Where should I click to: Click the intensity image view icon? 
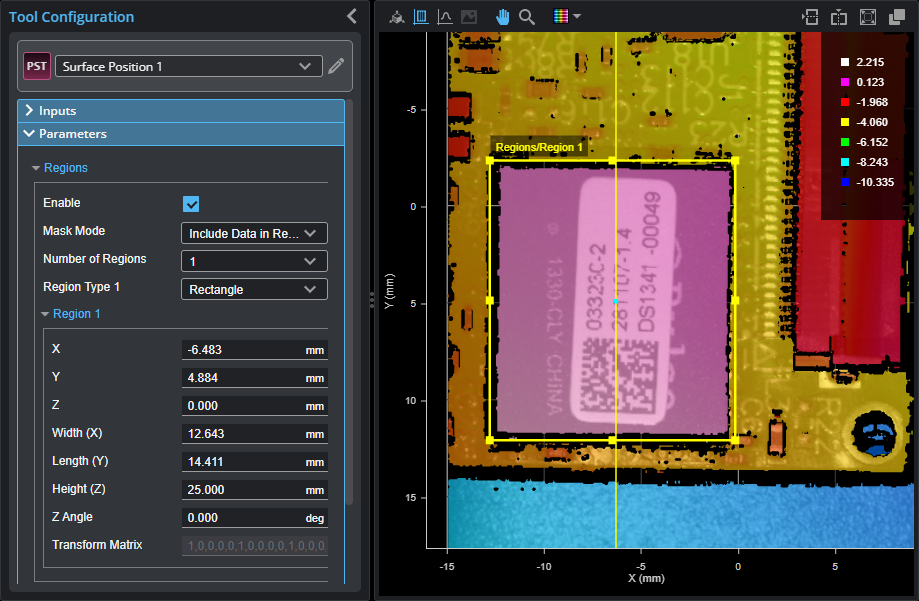[469, 17]
